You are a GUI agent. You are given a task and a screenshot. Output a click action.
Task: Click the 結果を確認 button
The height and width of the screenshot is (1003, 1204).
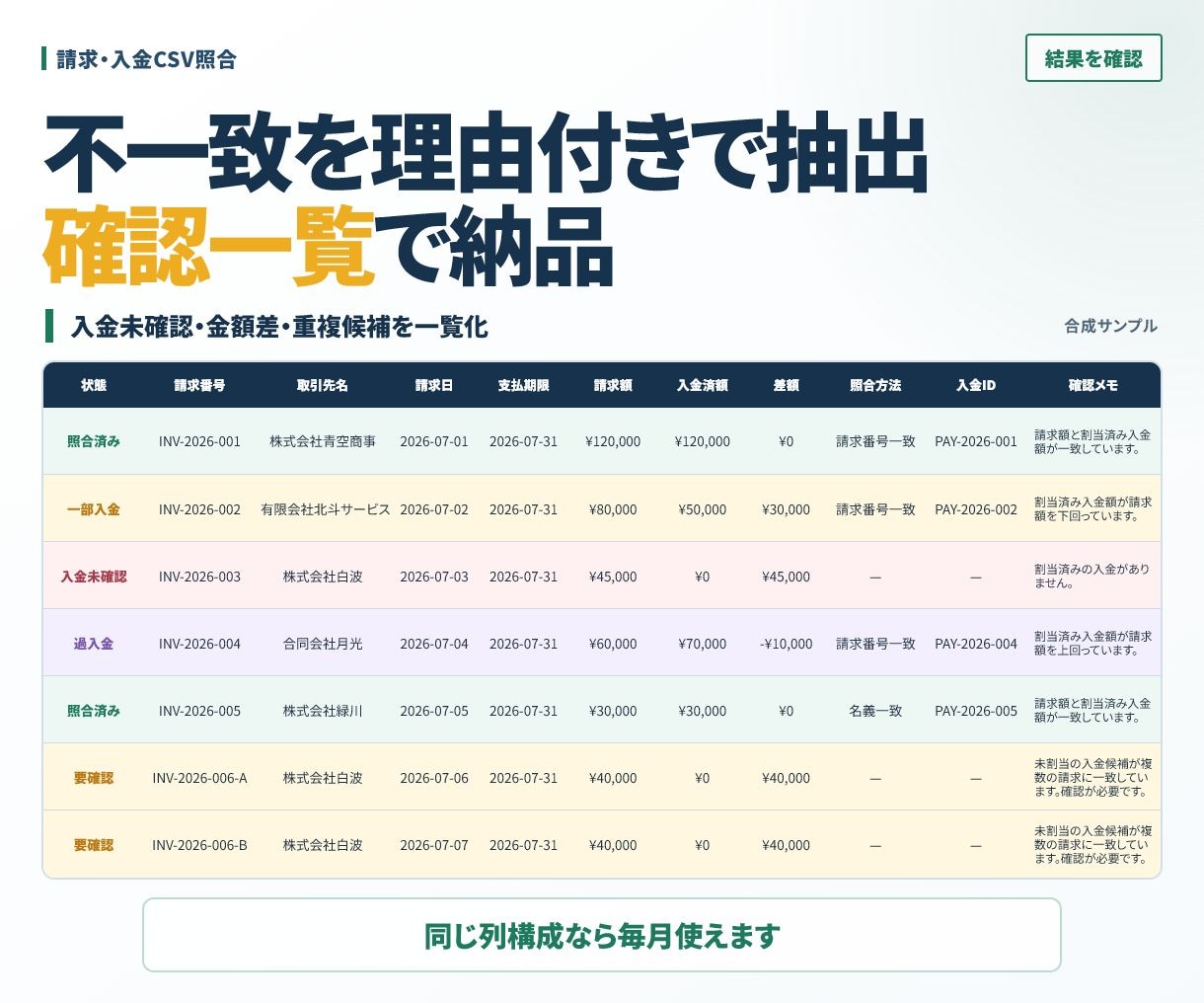pyautogui.click(x=1093, y=58)
